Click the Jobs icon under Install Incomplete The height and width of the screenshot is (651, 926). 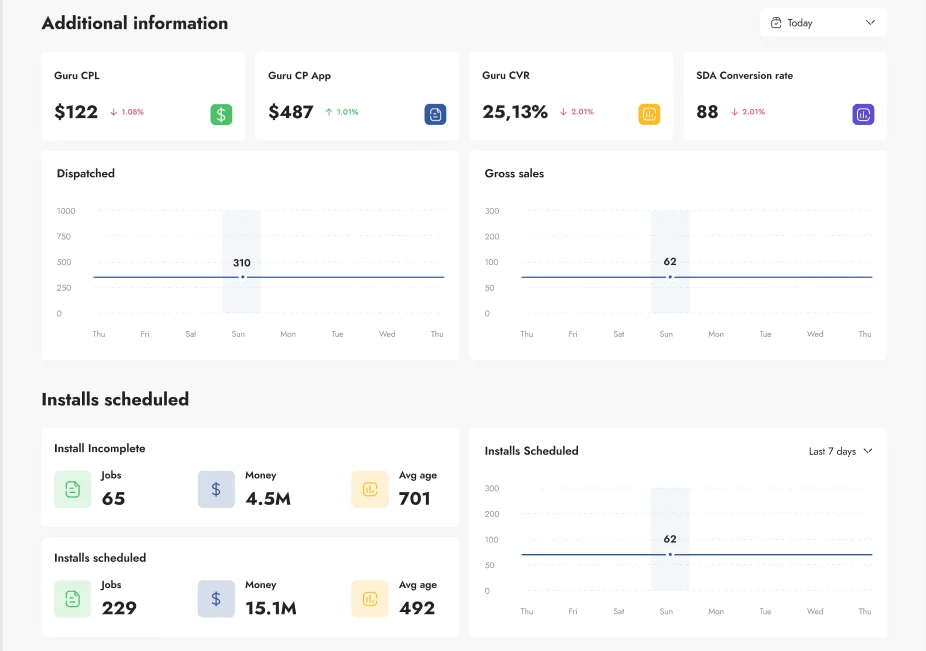tap(72, 489)
